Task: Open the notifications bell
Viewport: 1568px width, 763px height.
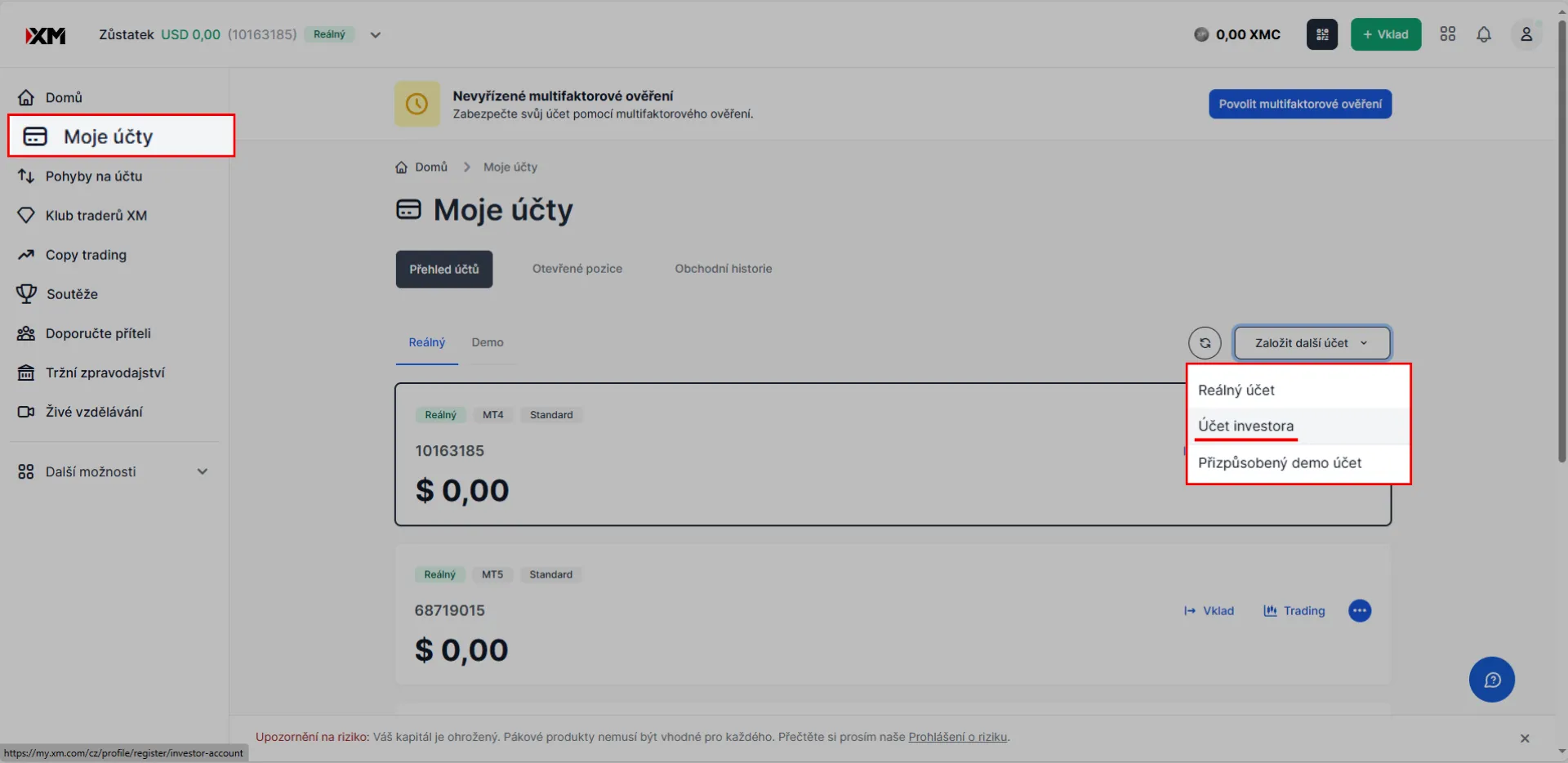Action: [x=1484, y=34]
